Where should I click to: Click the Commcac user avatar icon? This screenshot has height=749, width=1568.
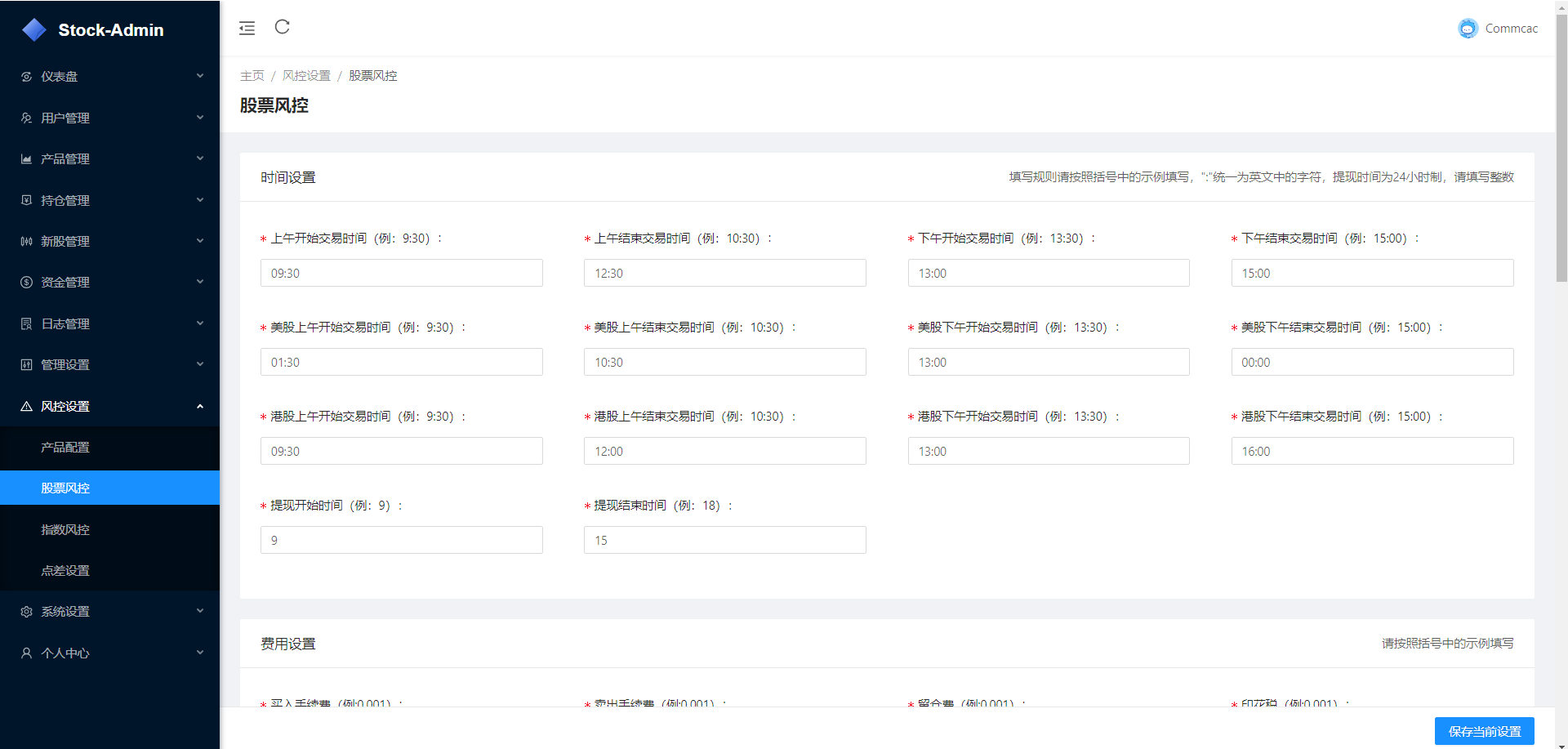(x=1468, y=29)
